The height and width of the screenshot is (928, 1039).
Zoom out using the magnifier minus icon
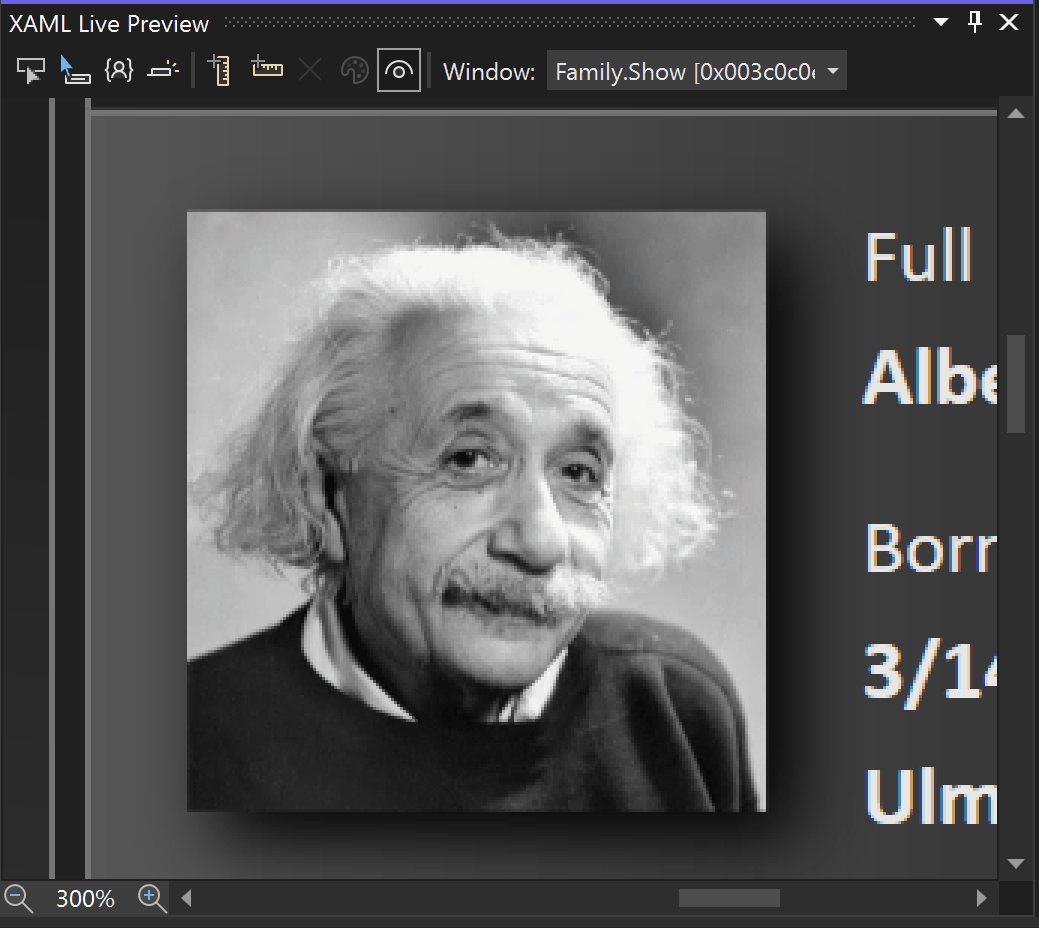[17, 898]
